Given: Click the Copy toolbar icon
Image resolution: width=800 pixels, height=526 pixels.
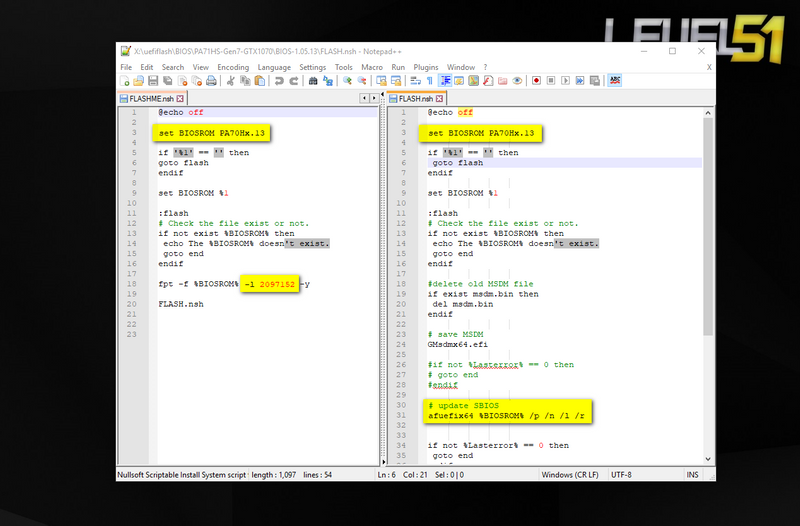Looking at the screenshot, I should pos(245,81).
